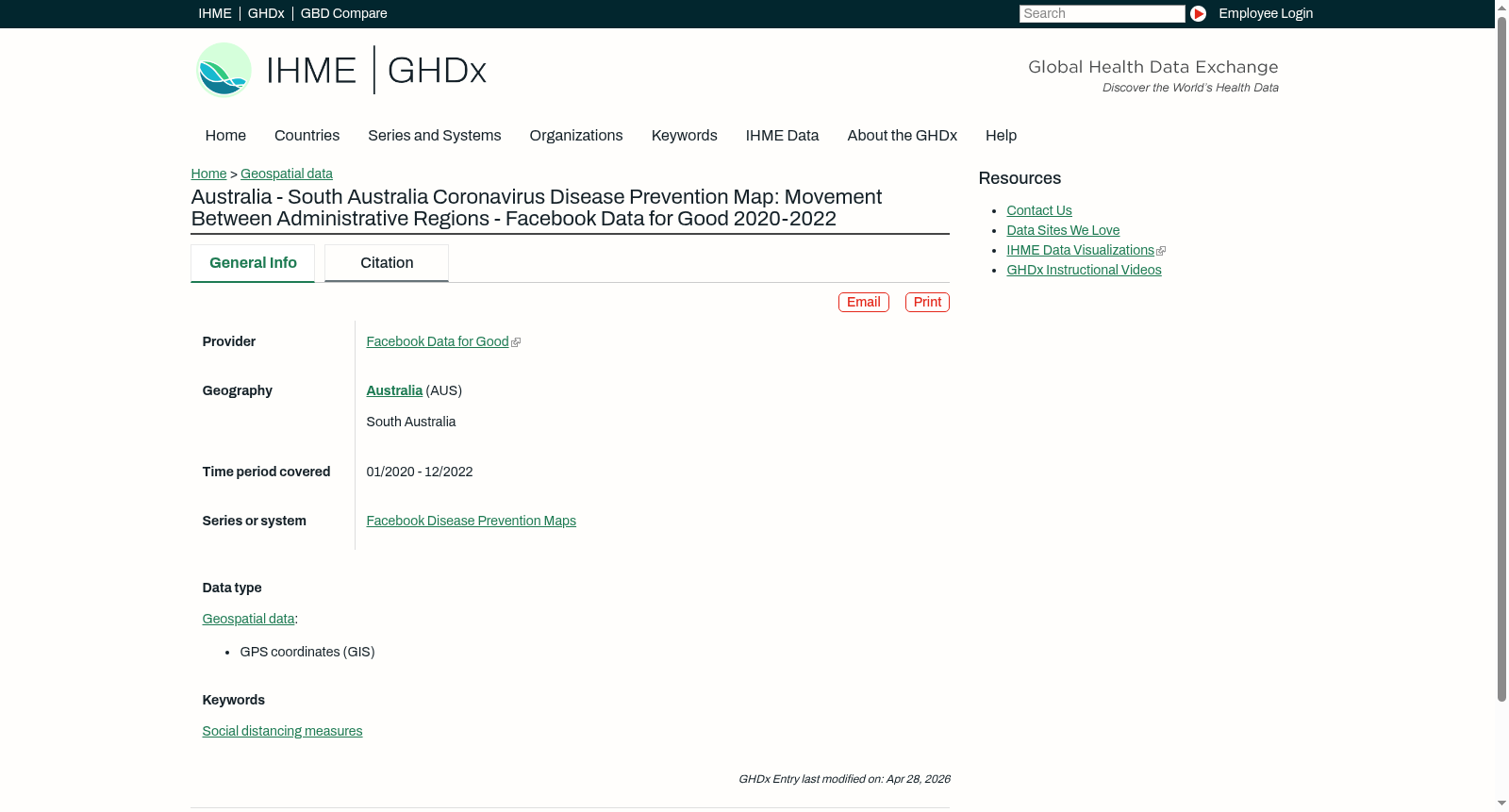This screenshot has height=812, width=1509.
Task: Click the Print button
Action: click(927, 302)
